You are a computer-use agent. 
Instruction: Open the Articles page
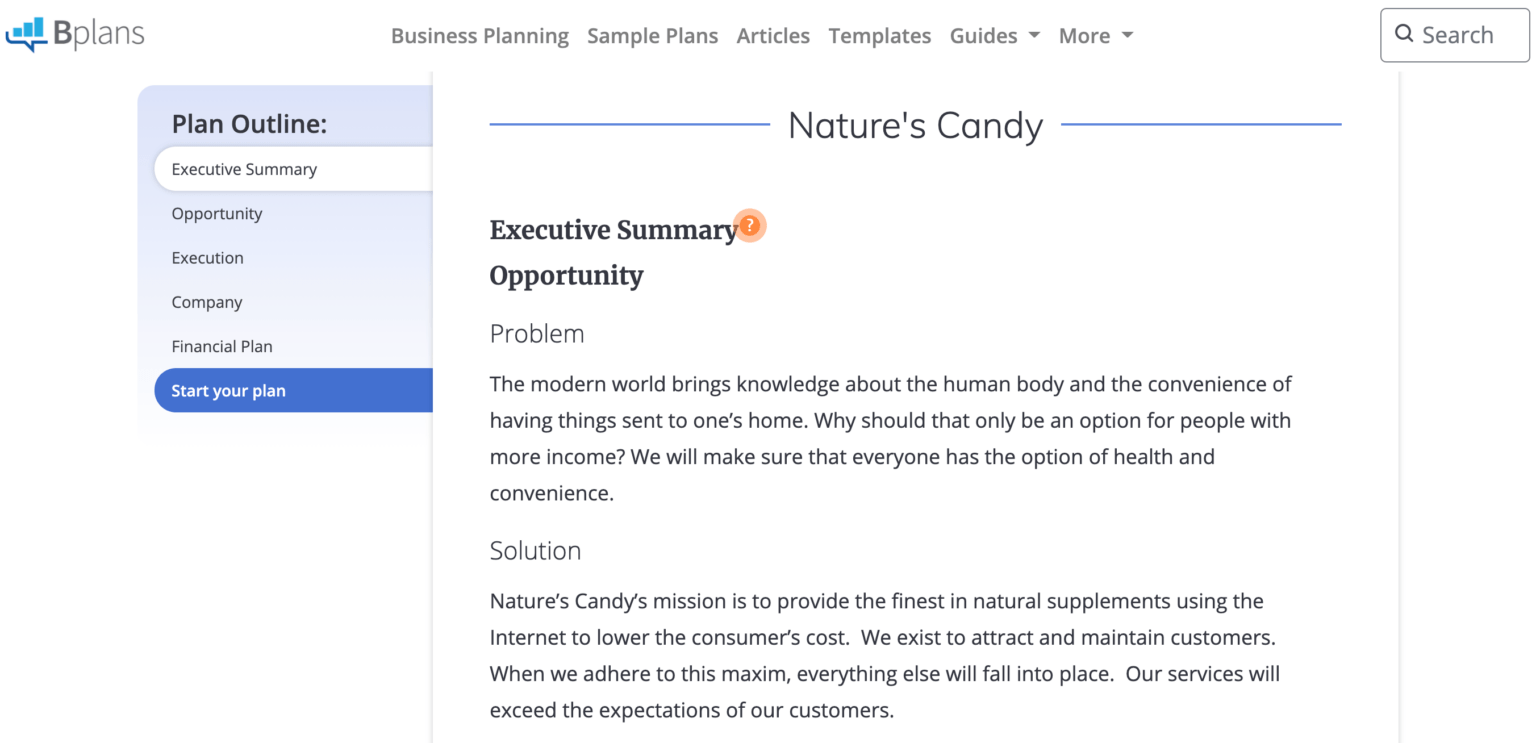tap(773, 35)
